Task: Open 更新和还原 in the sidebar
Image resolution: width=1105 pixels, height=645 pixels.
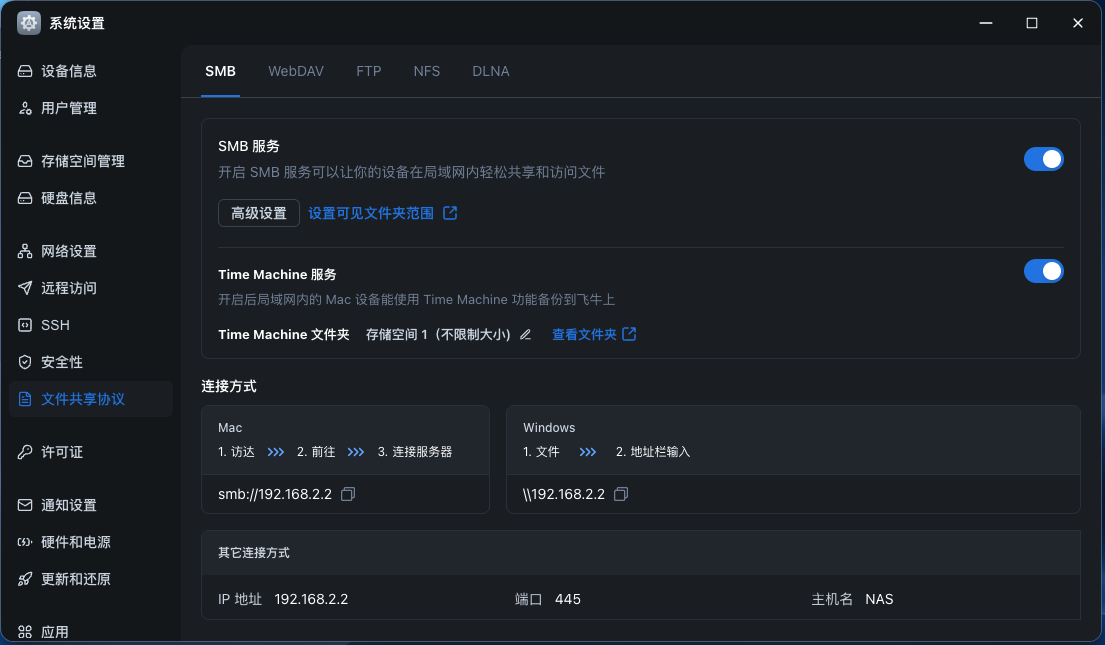Action: point(91,579)
